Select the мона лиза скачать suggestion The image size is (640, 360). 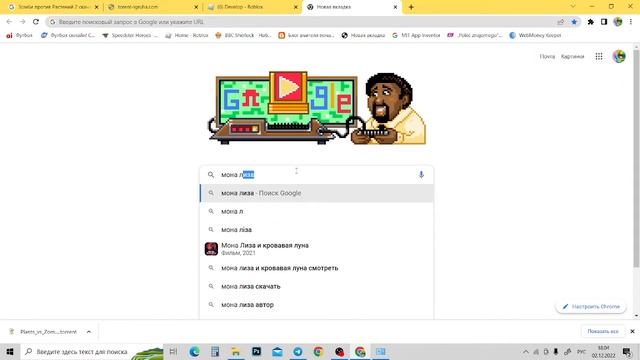(317, 287)
